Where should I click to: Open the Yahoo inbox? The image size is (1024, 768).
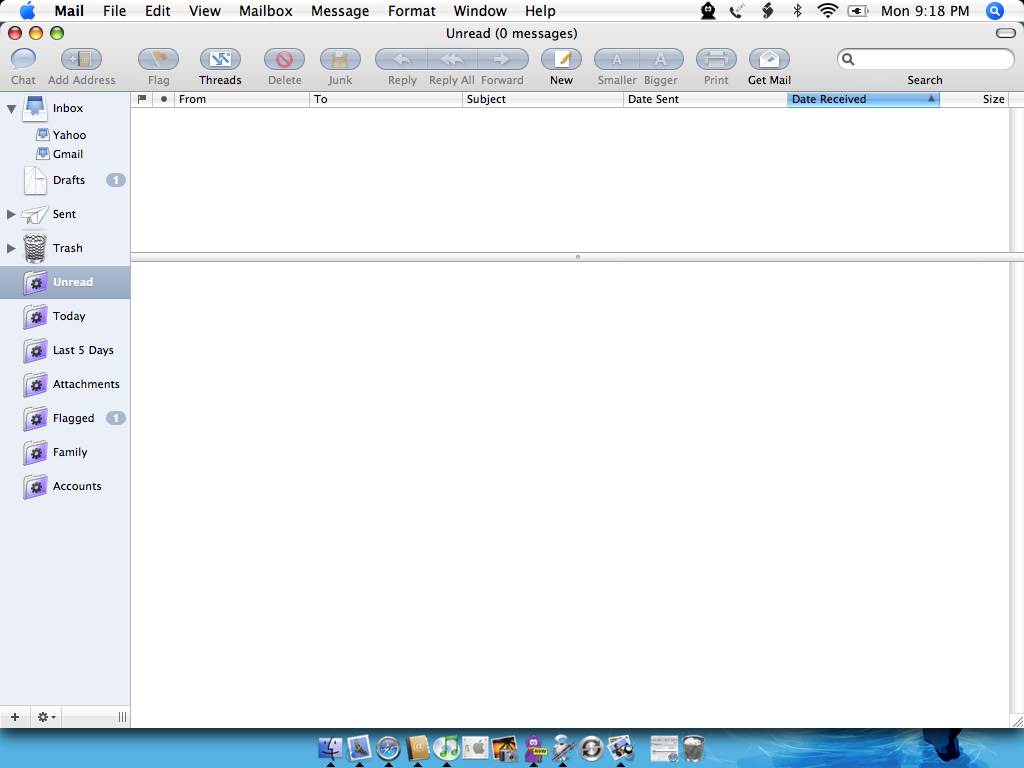[69, 135]
